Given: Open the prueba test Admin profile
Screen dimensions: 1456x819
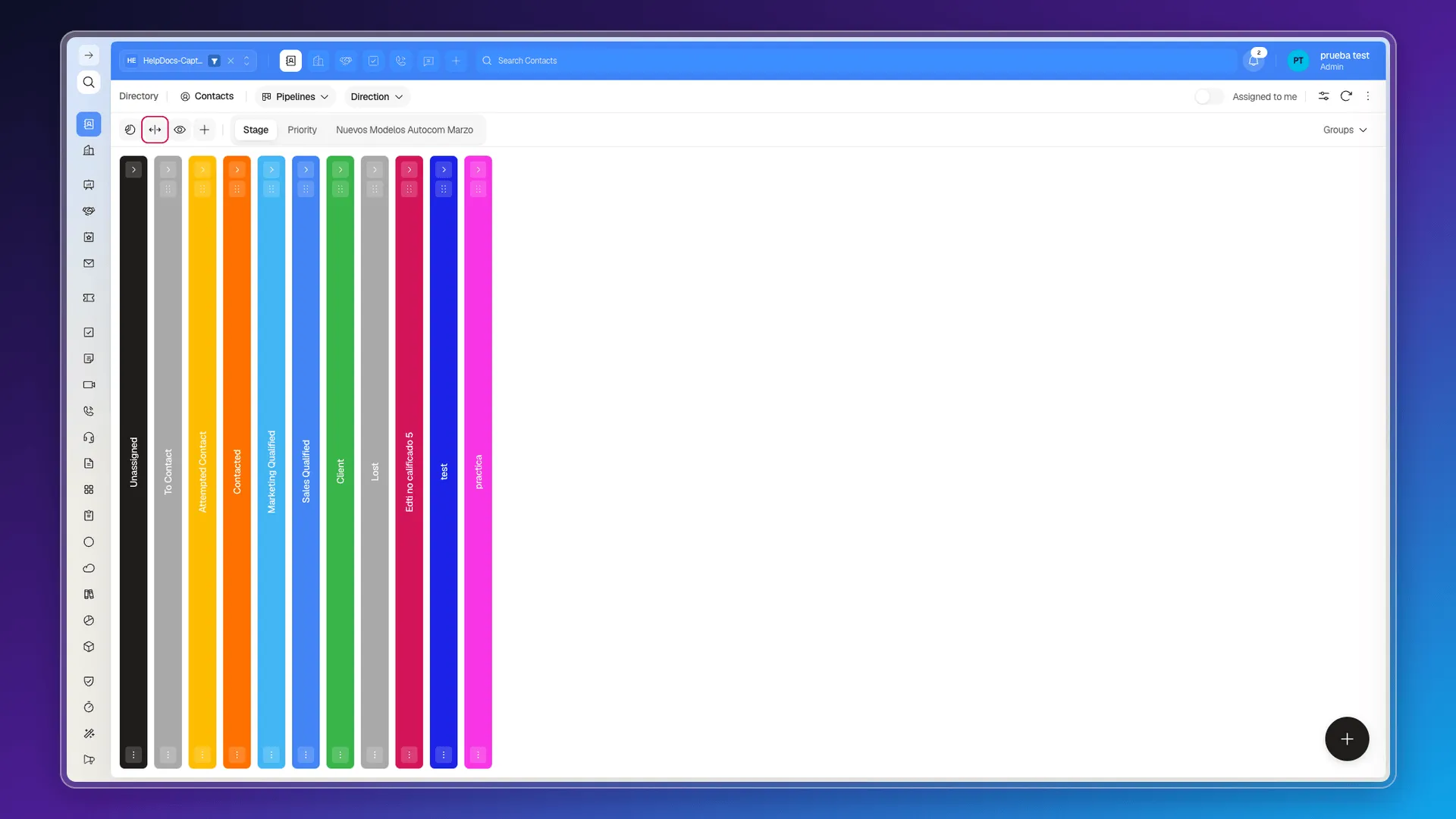Looking at the screenshot, I should coord(1329,61).
